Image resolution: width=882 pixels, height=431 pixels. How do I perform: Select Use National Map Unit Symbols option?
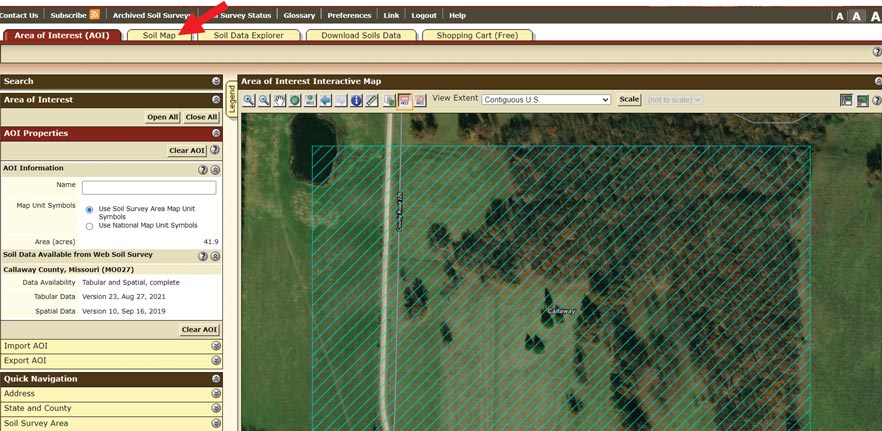click(x=90, y=226)
